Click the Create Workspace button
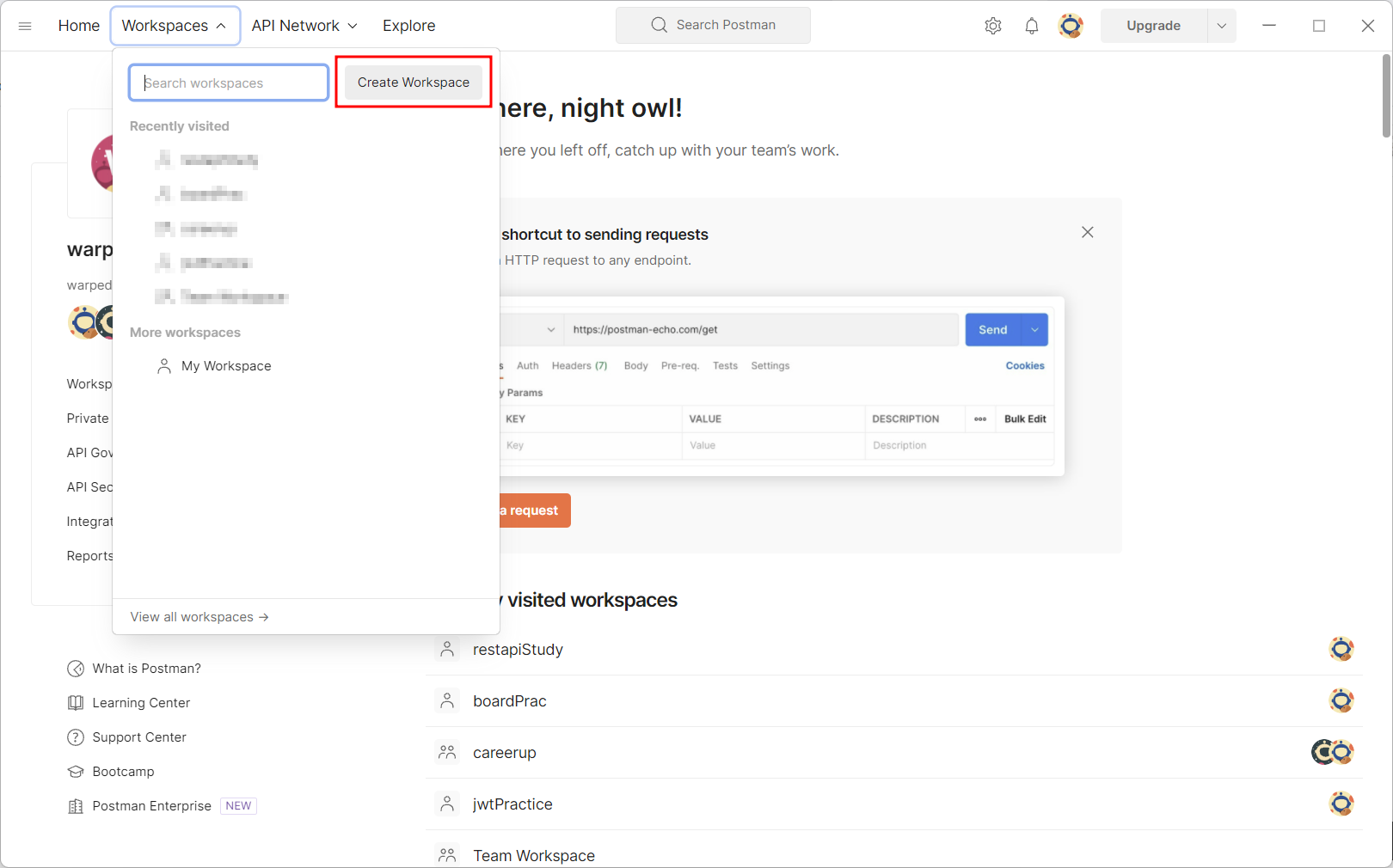The image size is (1393, 868). (414, 83)
